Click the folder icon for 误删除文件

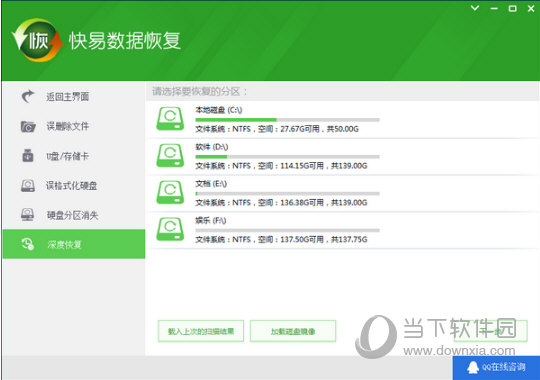tap(28, 126)
